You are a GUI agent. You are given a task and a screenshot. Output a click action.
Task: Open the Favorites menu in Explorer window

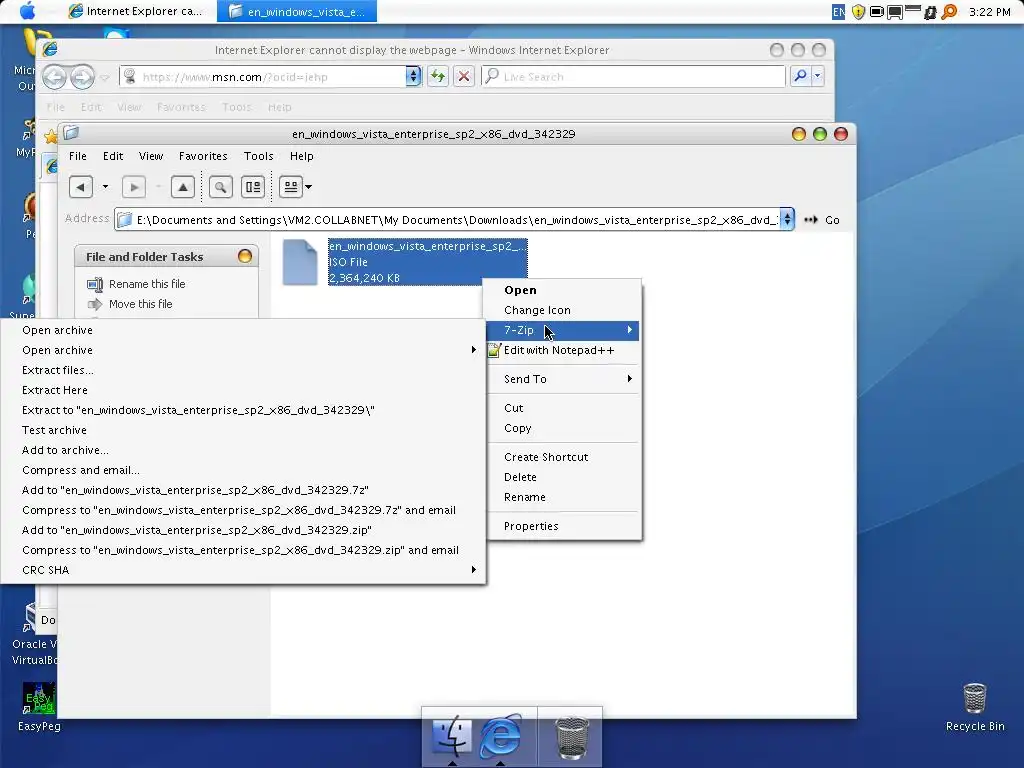pyautogui.click(x=203, y=156)
